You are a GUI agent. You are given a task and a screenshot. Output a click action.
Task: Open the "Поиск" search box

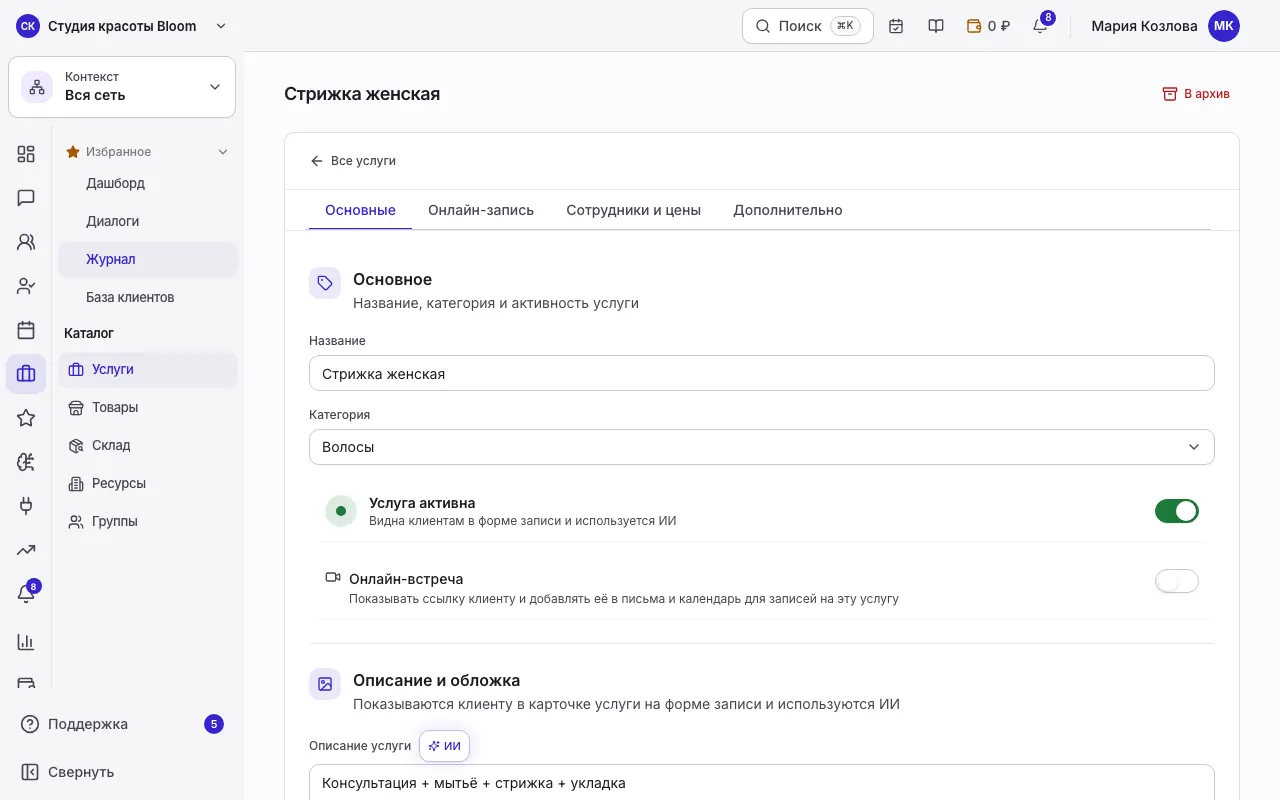[x=808, y=26]
